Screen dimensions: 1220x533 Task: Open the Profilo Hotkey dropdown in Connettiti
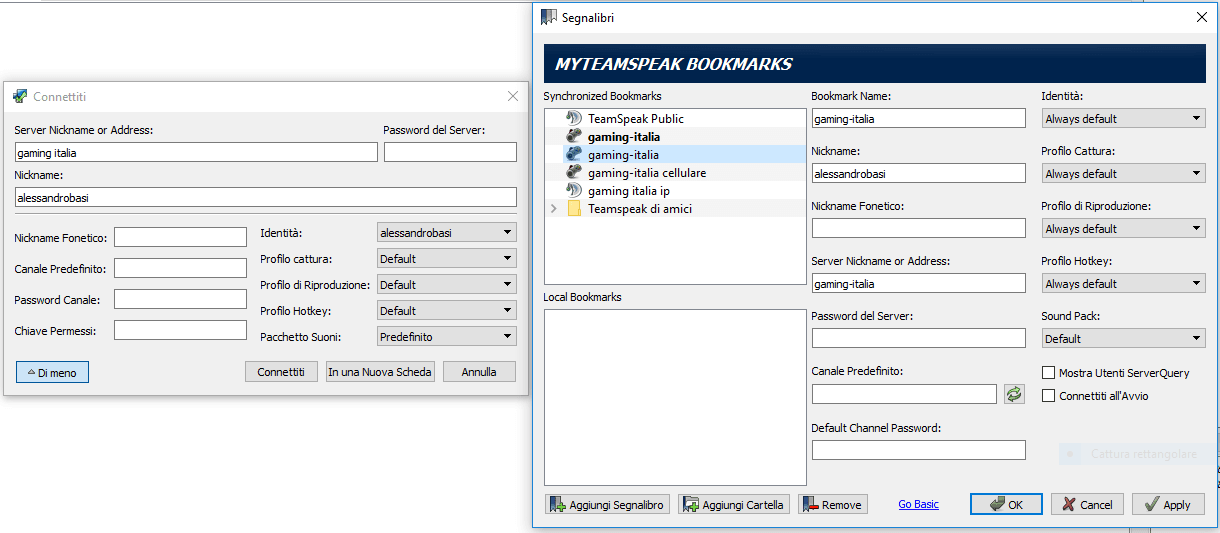447,310
